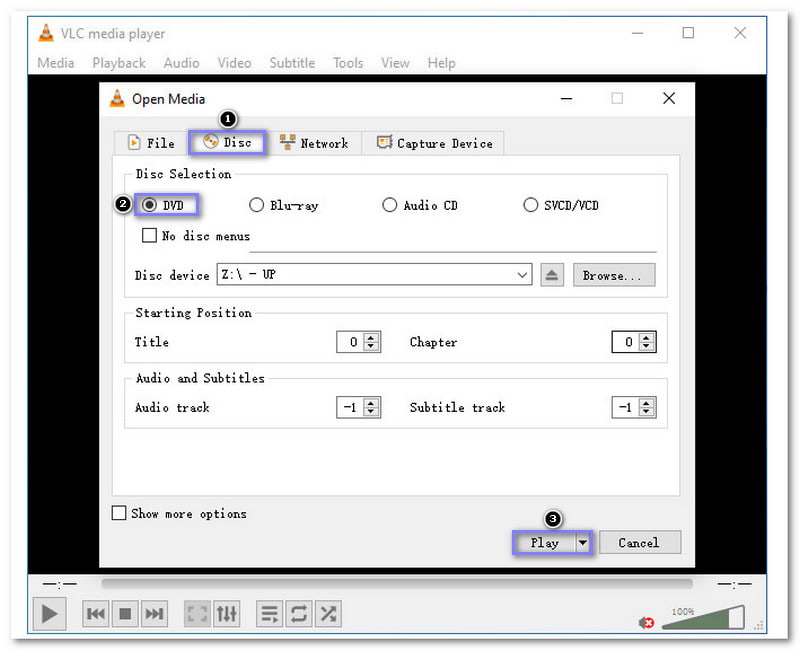The height and width of the screenshot is (651, 800).
Task: Skip to next media track
Action: [x=155, y=613]
